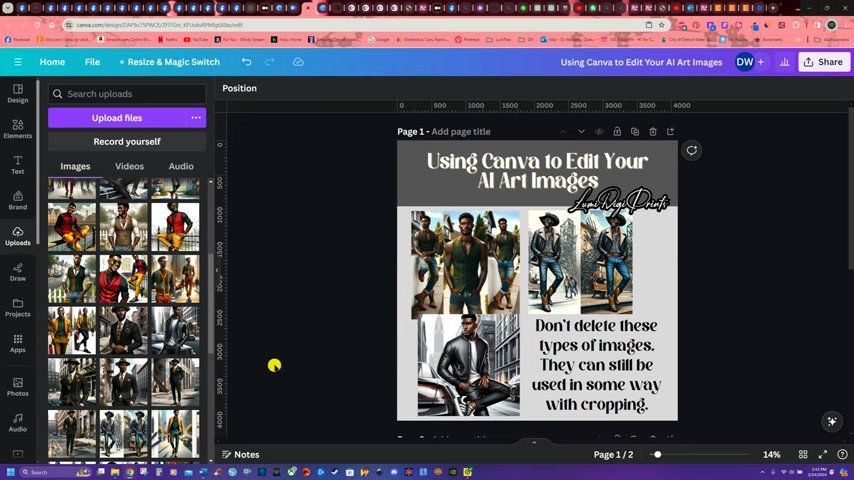Click Add page title field
This screenshot has height=480, width=854.
461,132
